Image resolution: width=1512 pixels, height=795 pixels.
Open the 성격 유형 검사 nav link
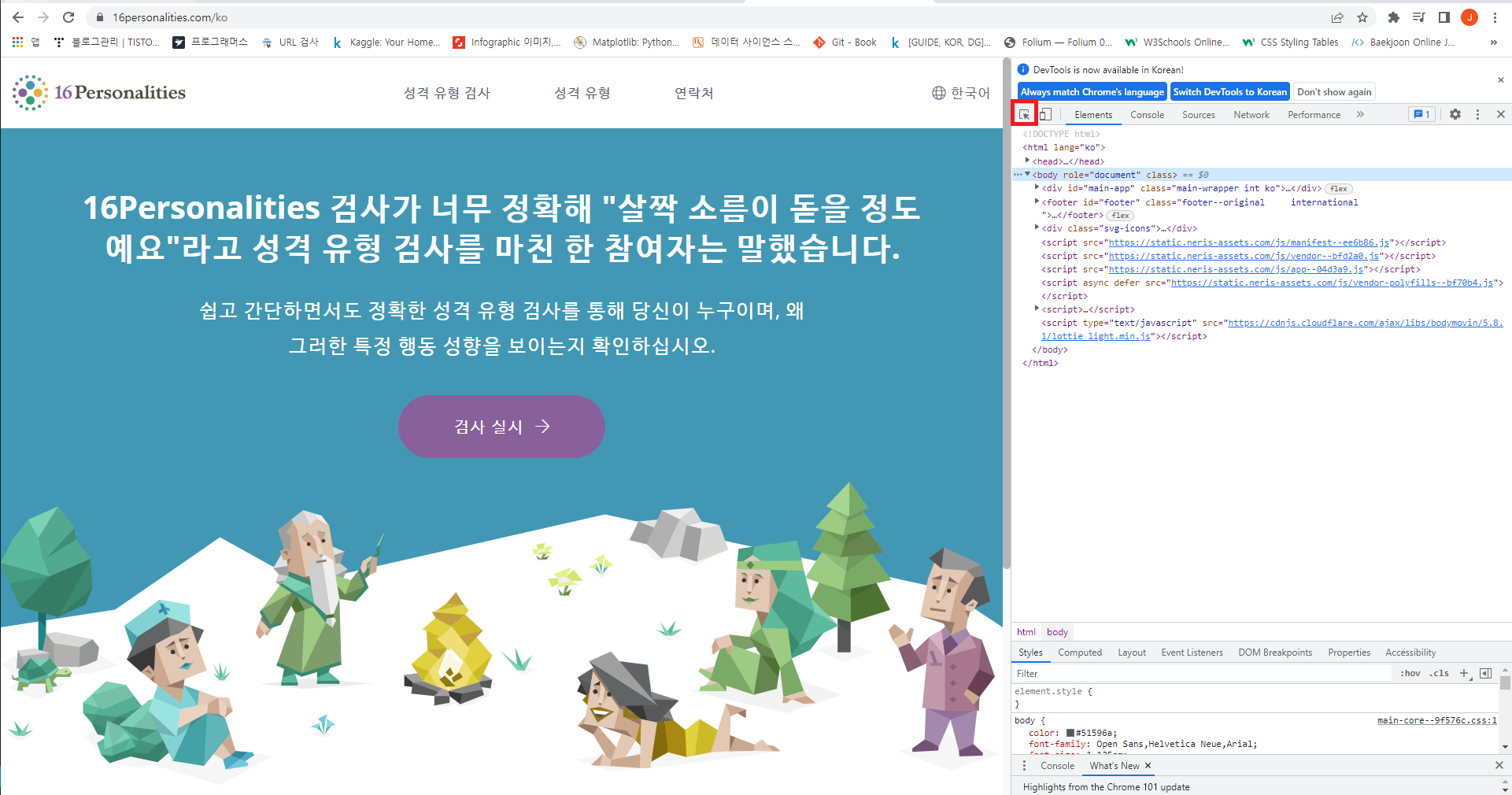pos(447,93)
